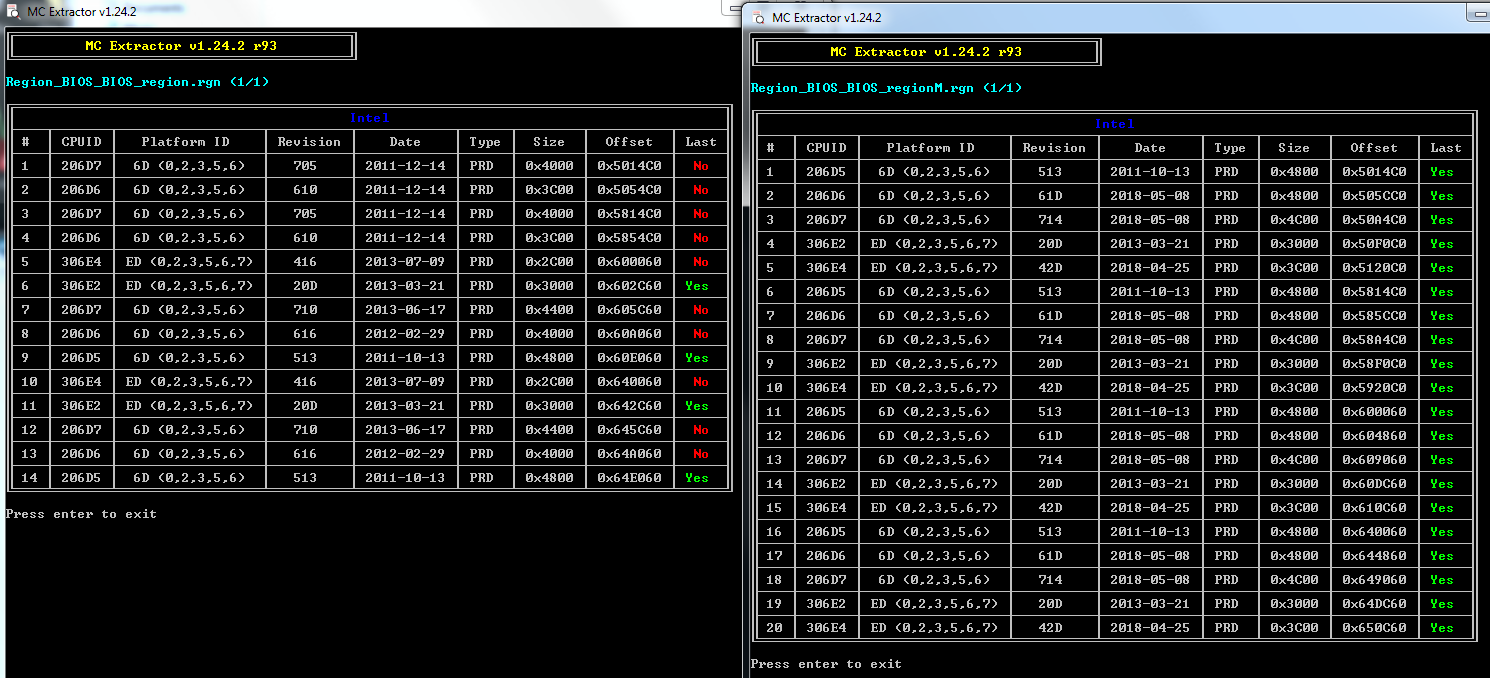Click the CPUID column header in left window
Image resolution: width=1490 pixels, height=678 pixels.
click(x=82, y=142)
